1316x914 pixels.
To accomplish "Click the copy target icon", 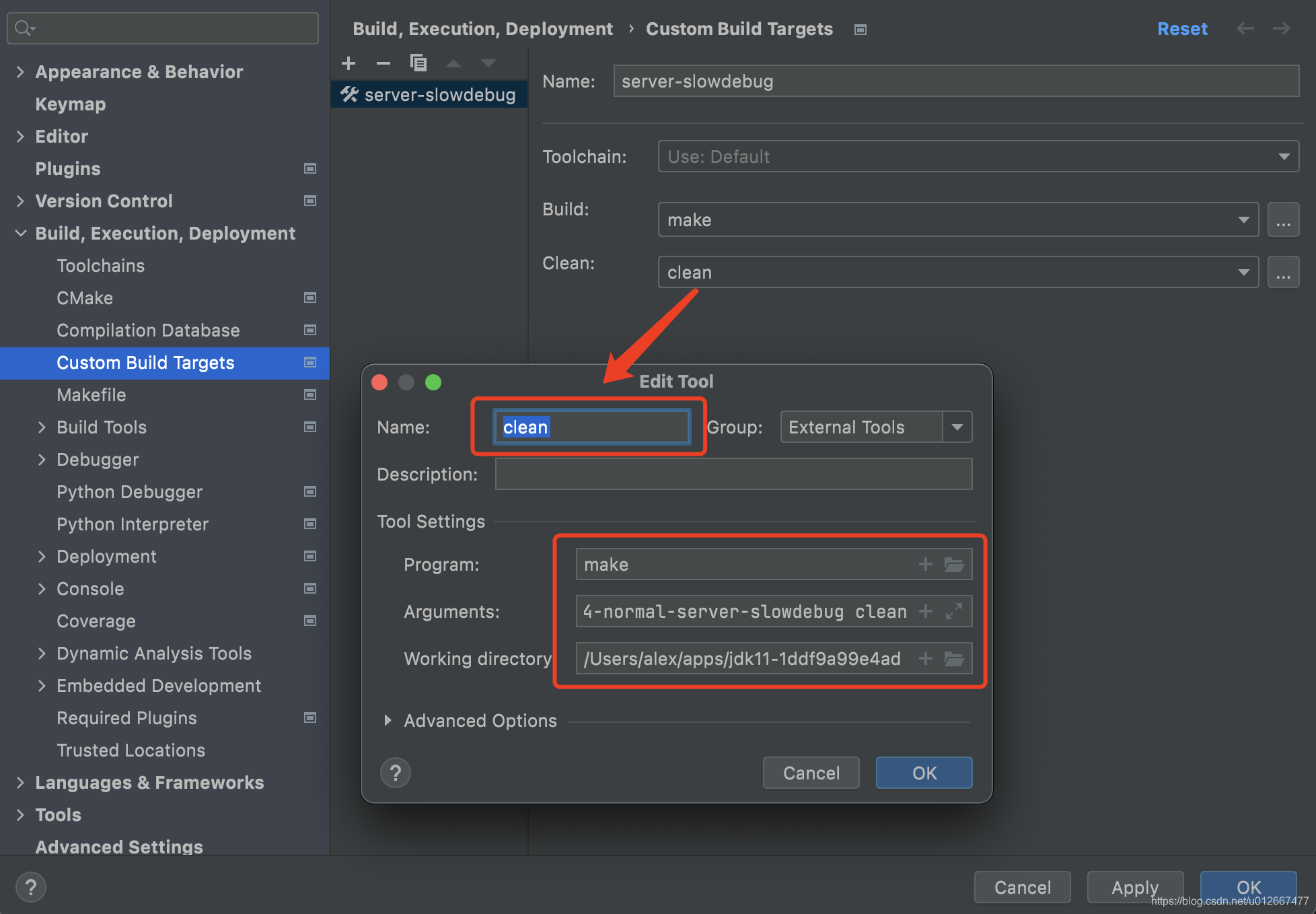I will click(418, 63).
